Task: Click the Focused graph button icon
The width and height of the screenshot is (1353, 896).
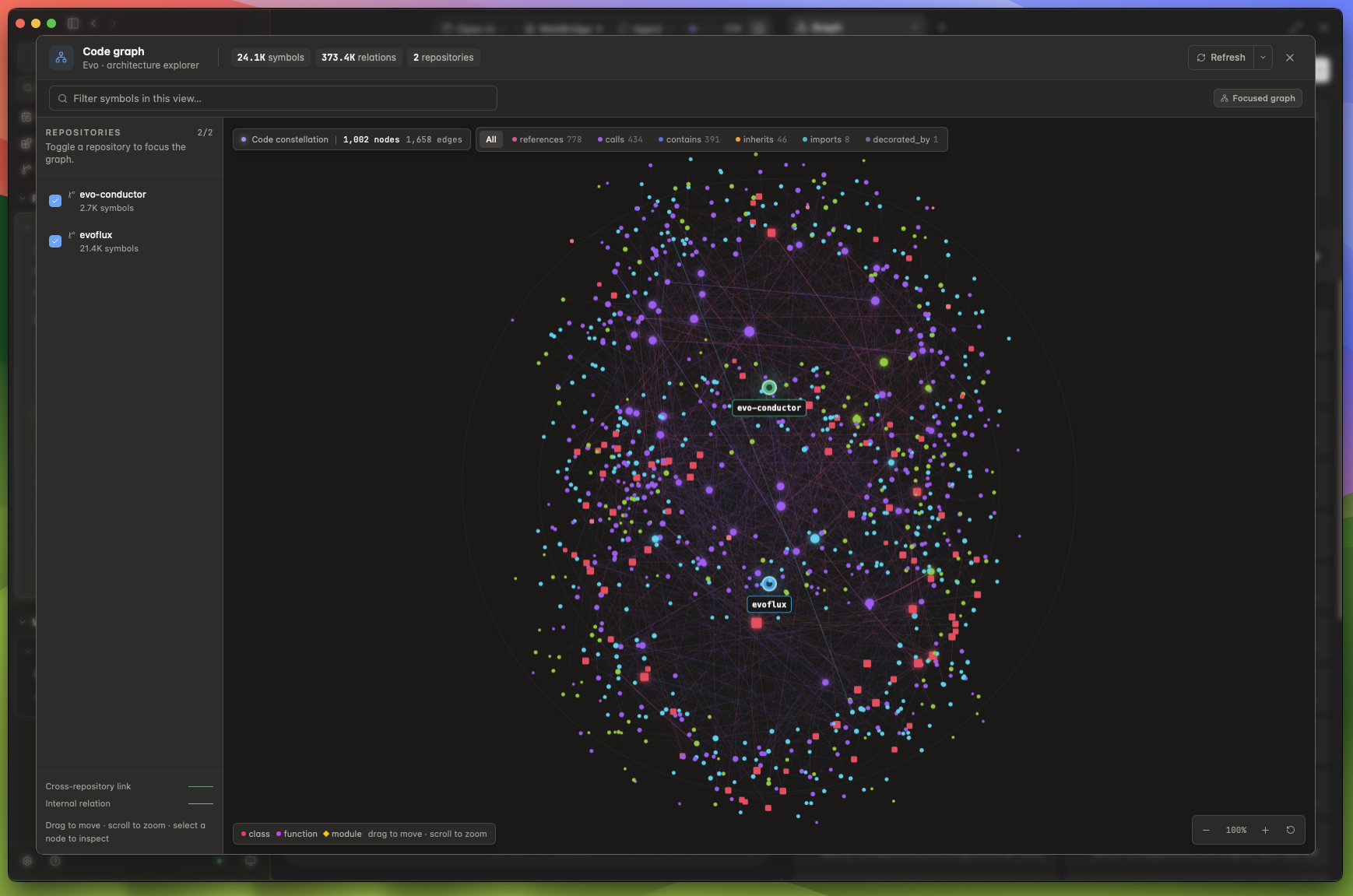Action: click(1225, 98)
